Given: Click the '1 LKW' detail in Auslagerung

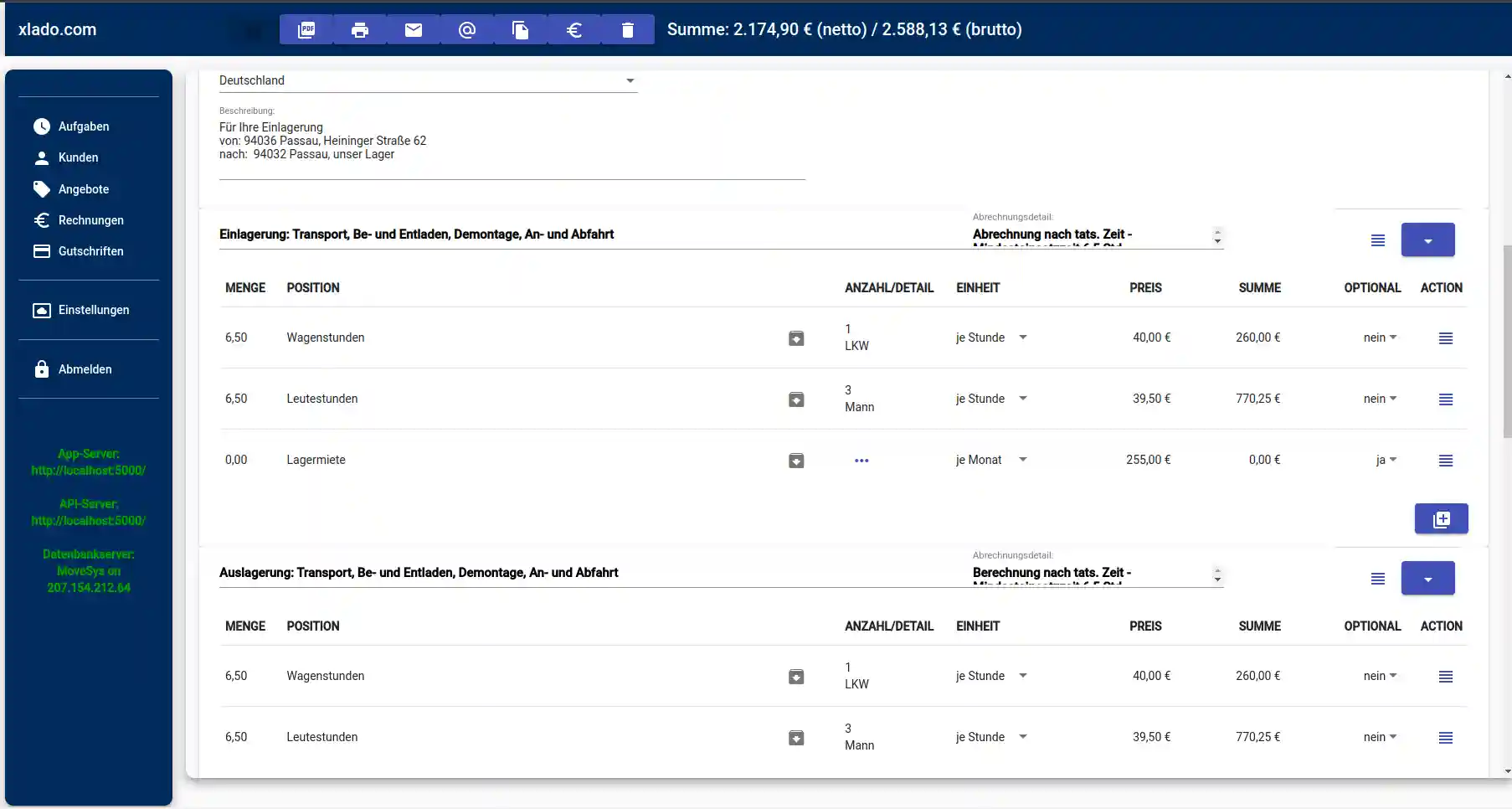Looking at the screenshot, I should 856,676.
